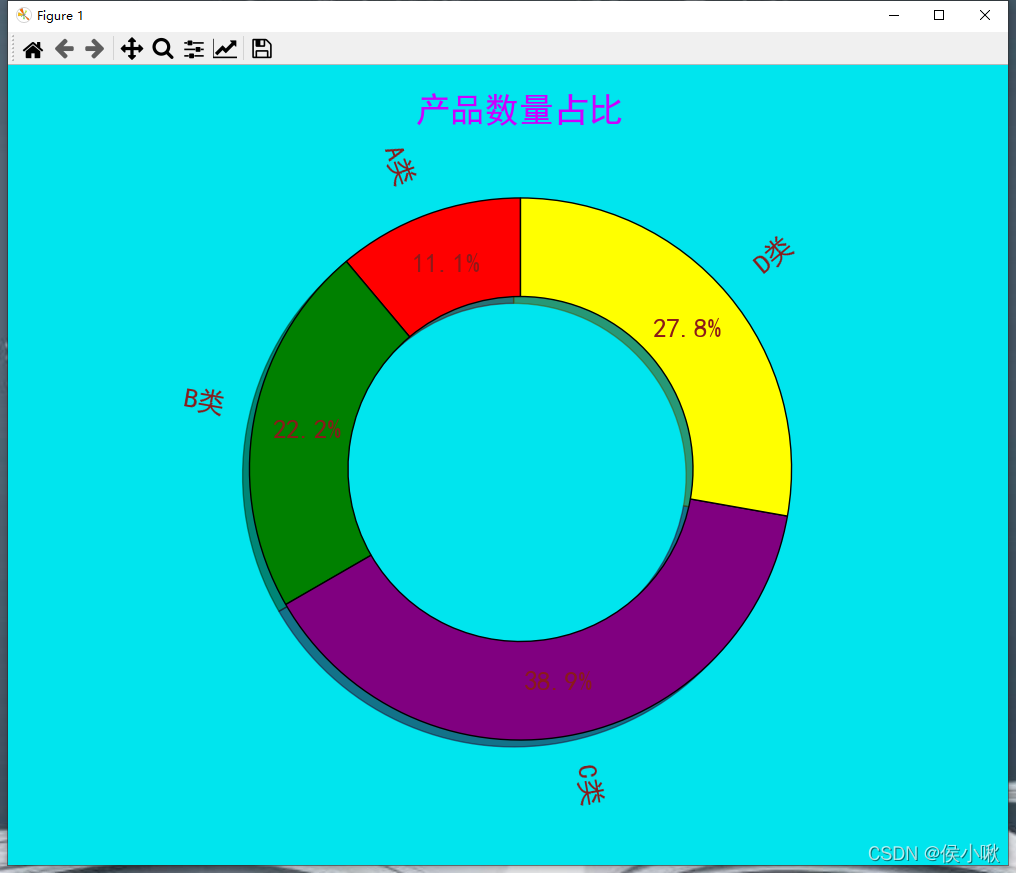Minimize the Figure 1 window

tap(894, 15)
